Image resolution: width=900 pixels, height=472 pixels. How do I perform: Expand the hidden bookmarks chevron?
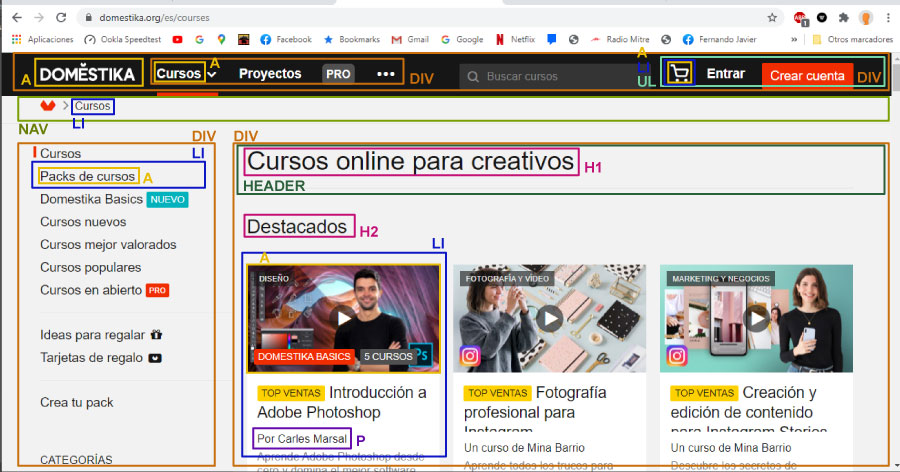tap(794, 40)
